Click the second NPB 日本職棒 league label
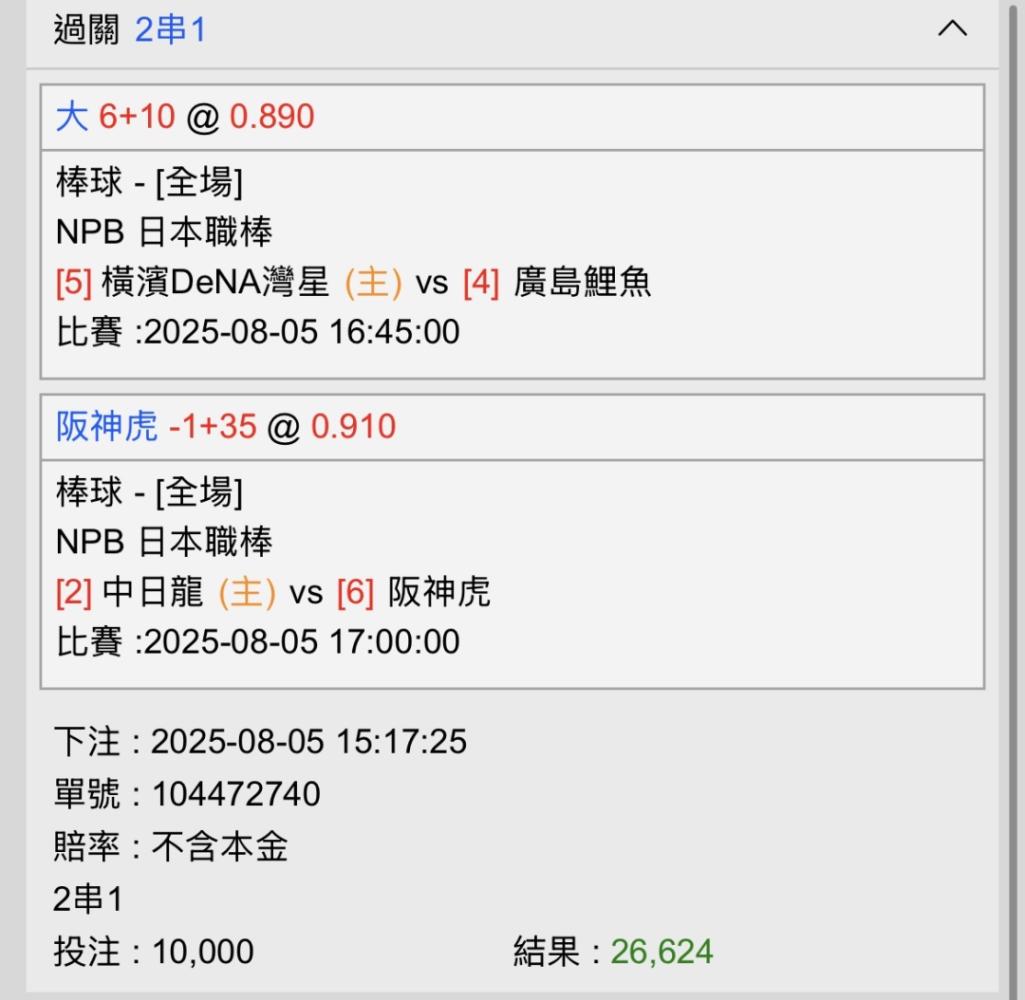This screenshot has height=1000, width=1025. point(164,542)
